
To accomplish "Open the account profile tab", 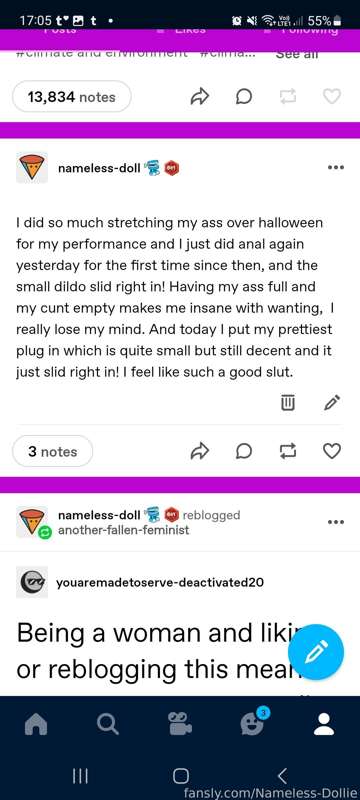I will tap(324, 723).
